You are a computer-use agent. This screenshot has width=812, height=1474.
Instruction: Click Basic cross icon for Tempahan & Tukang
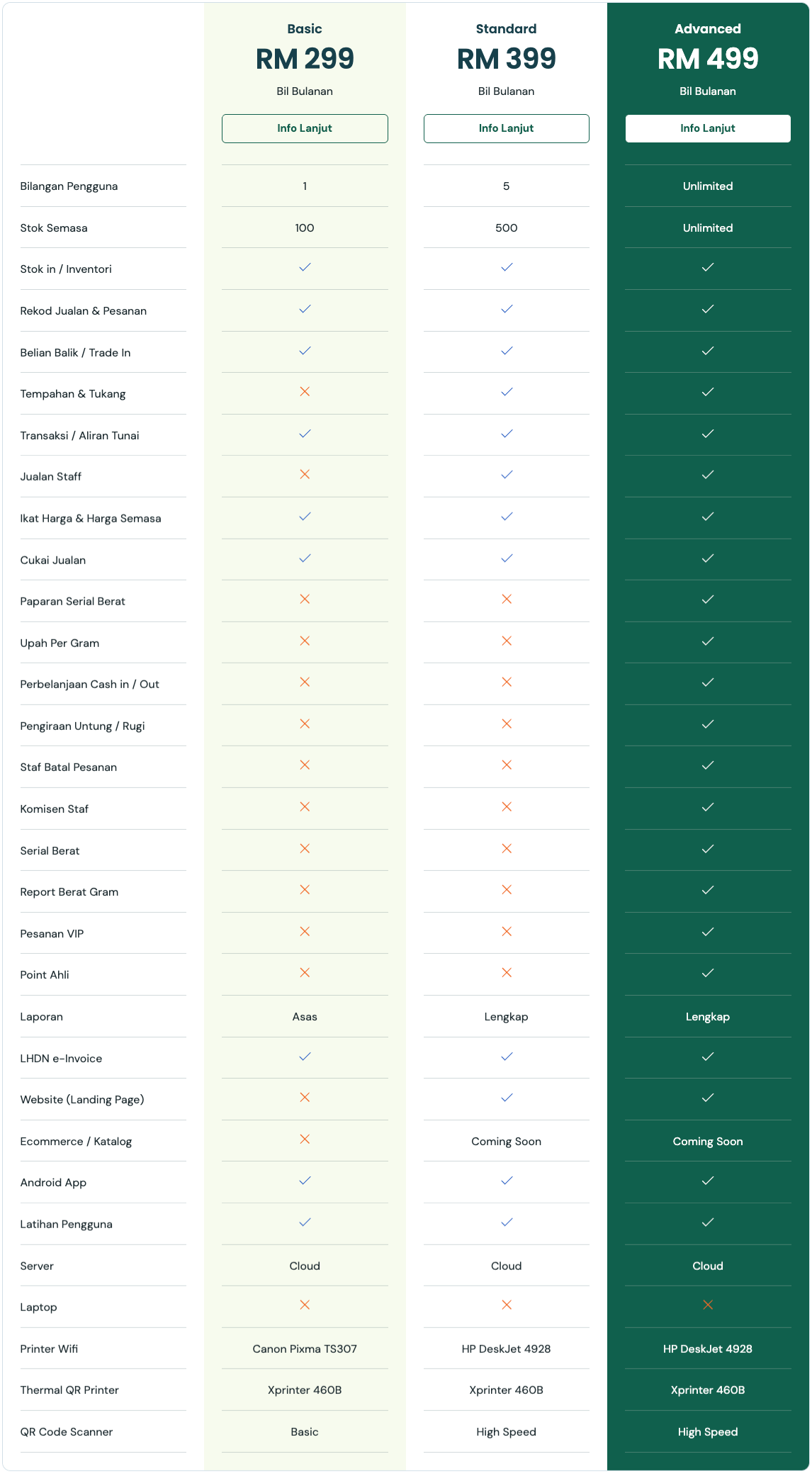(305, 392)
